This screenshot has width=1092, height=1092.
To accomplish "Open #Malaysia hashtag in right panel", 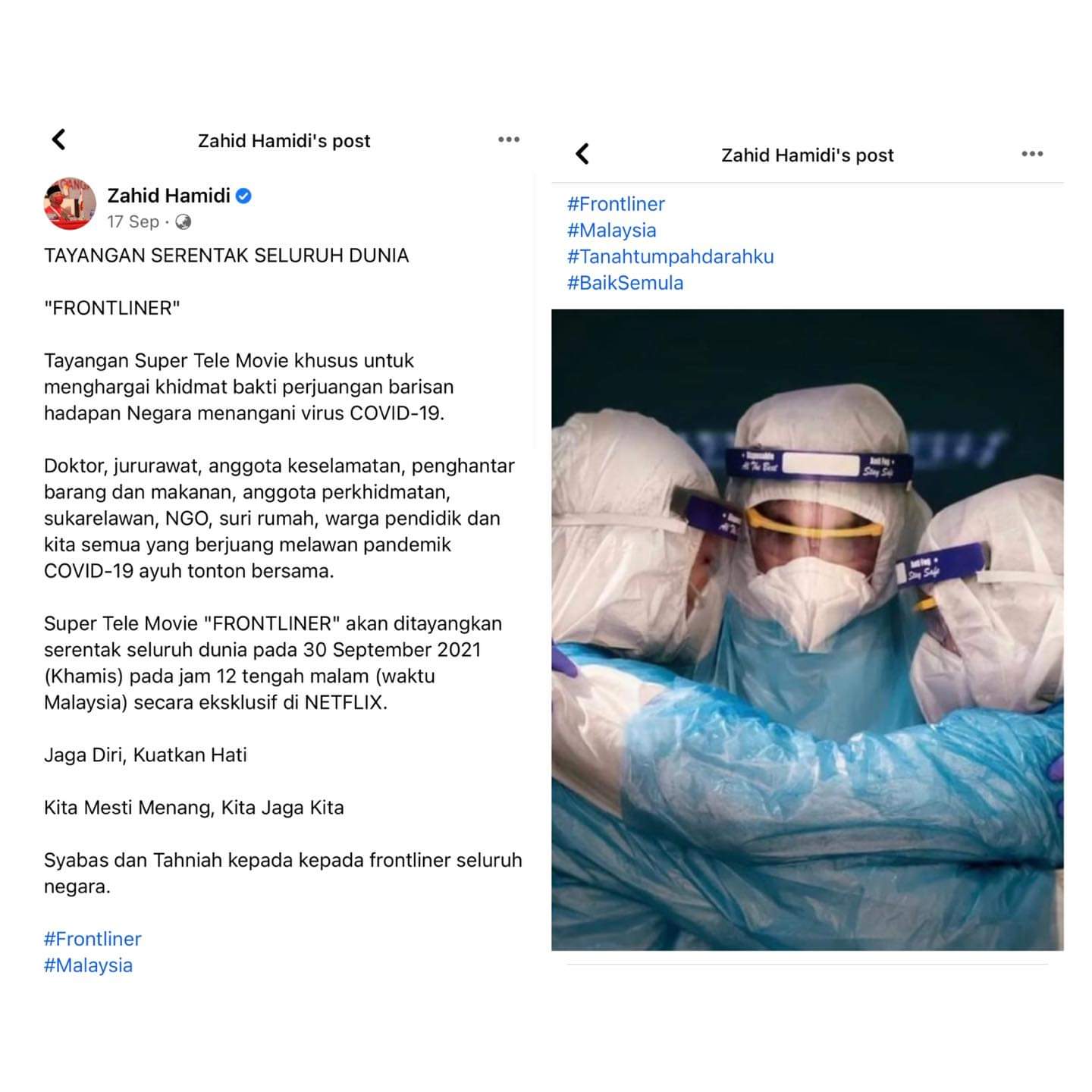I will click(611, 231).
